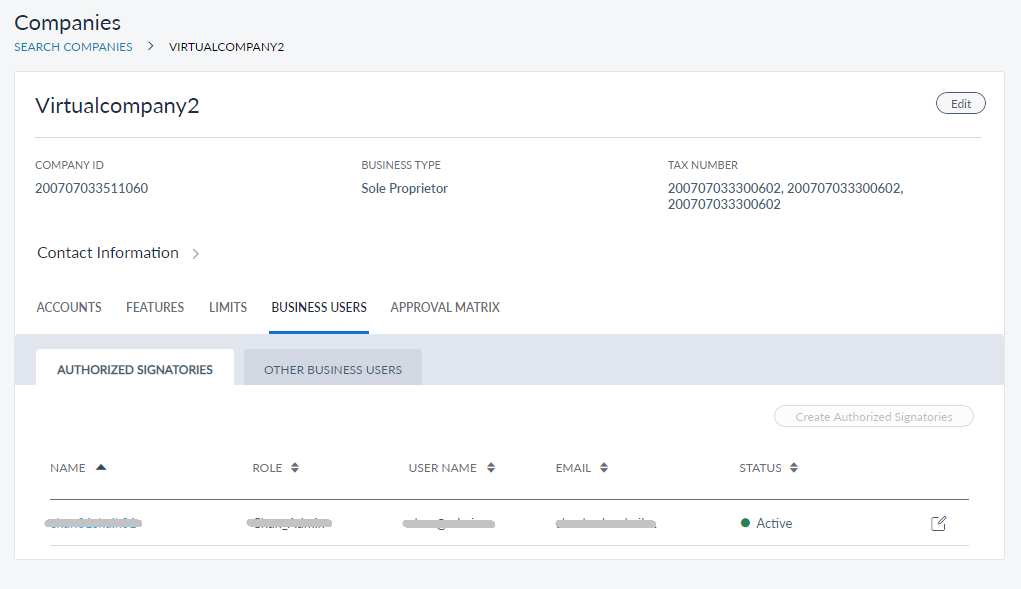The width and height of the screenshot is (1021, 589).
Task: Select the AUTHORIZED SIGNATORIES sub-tab
Action: [135, 369]
